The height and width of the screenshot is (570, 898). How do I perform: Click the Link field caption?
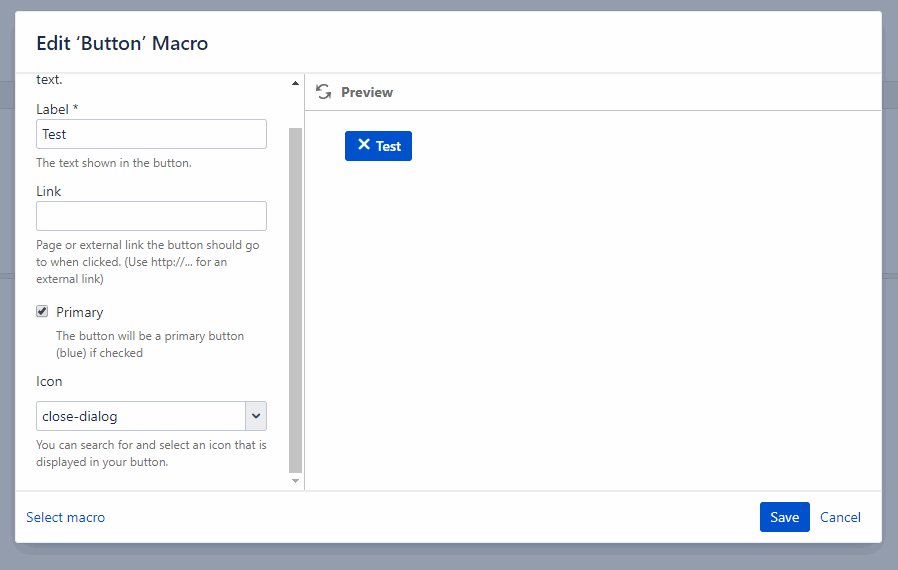point(49,191)
